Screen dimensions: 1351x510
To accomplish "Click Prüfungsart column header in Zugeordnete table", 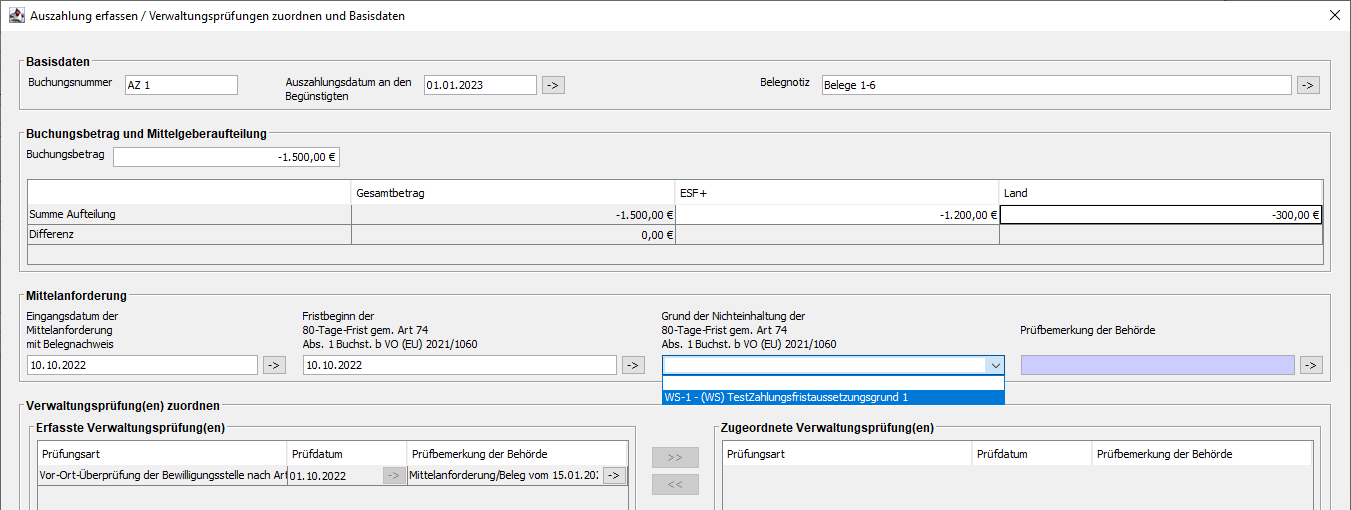I will [846, 454].
